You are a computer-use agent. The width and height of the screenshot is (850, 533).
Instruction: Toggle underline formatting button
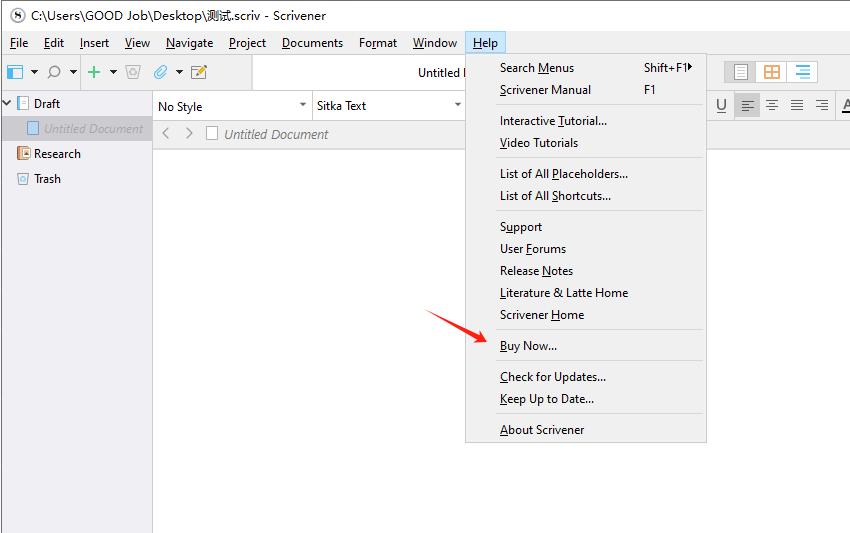pos(721,105)
